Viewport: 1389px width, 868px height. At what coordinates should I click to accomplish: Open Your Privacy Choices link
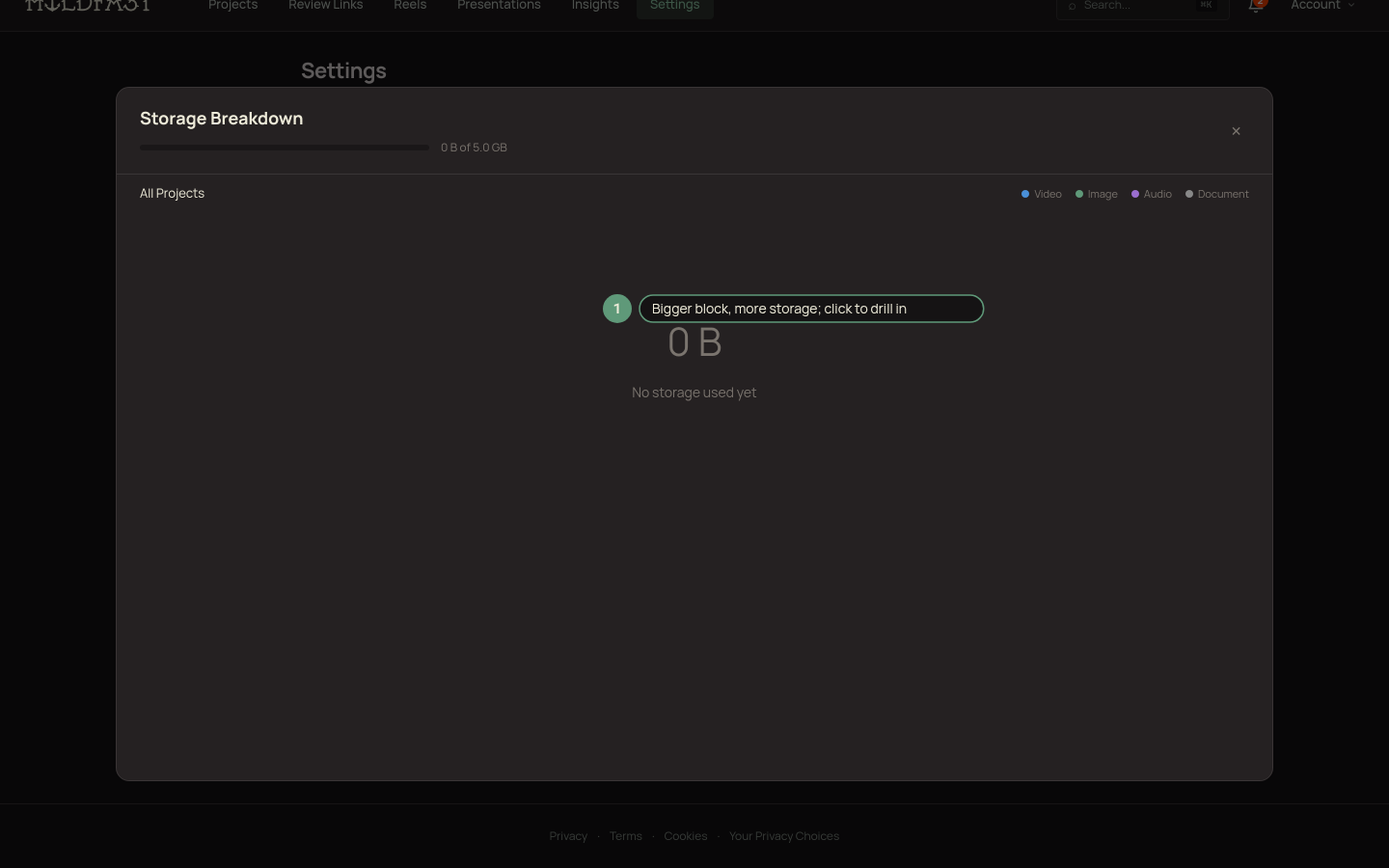pyautogui.click(x=784, y=836)
